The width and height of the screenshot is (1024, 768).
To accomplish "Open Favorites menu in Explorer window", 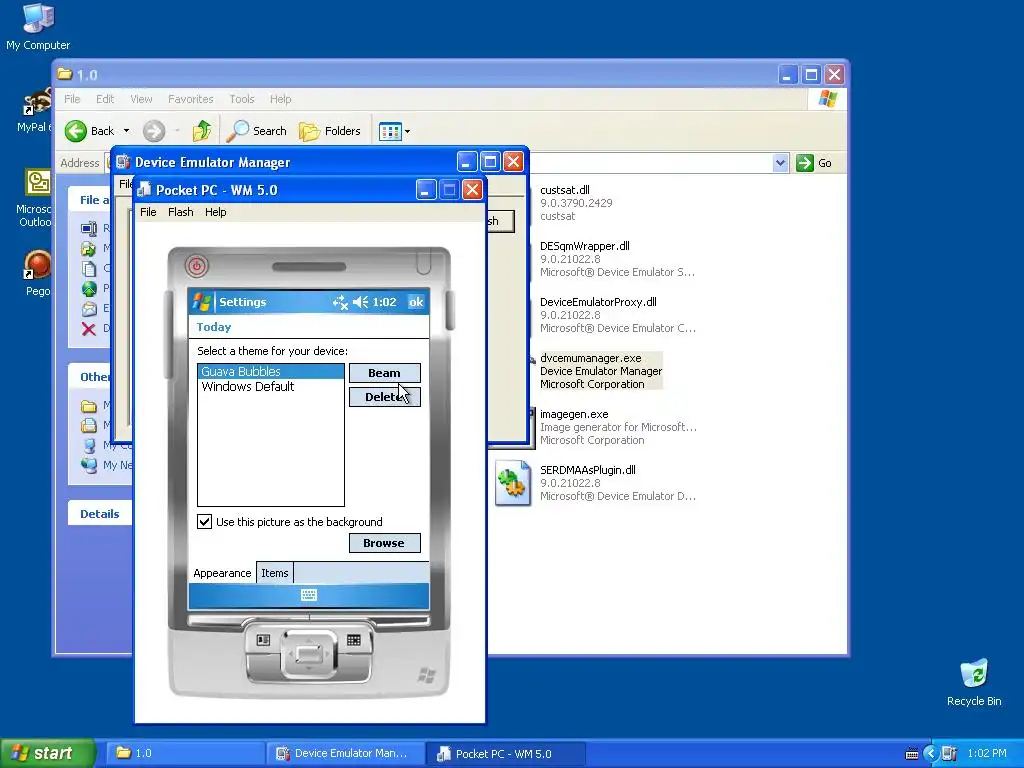I will click(190, 99).
